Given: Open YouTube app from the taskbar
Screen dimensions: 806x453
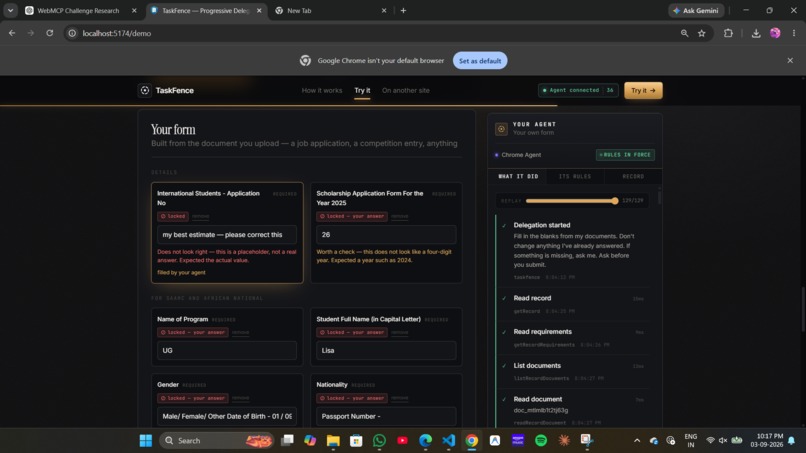Looking at the screenshot, I should [x=402, y=441].
